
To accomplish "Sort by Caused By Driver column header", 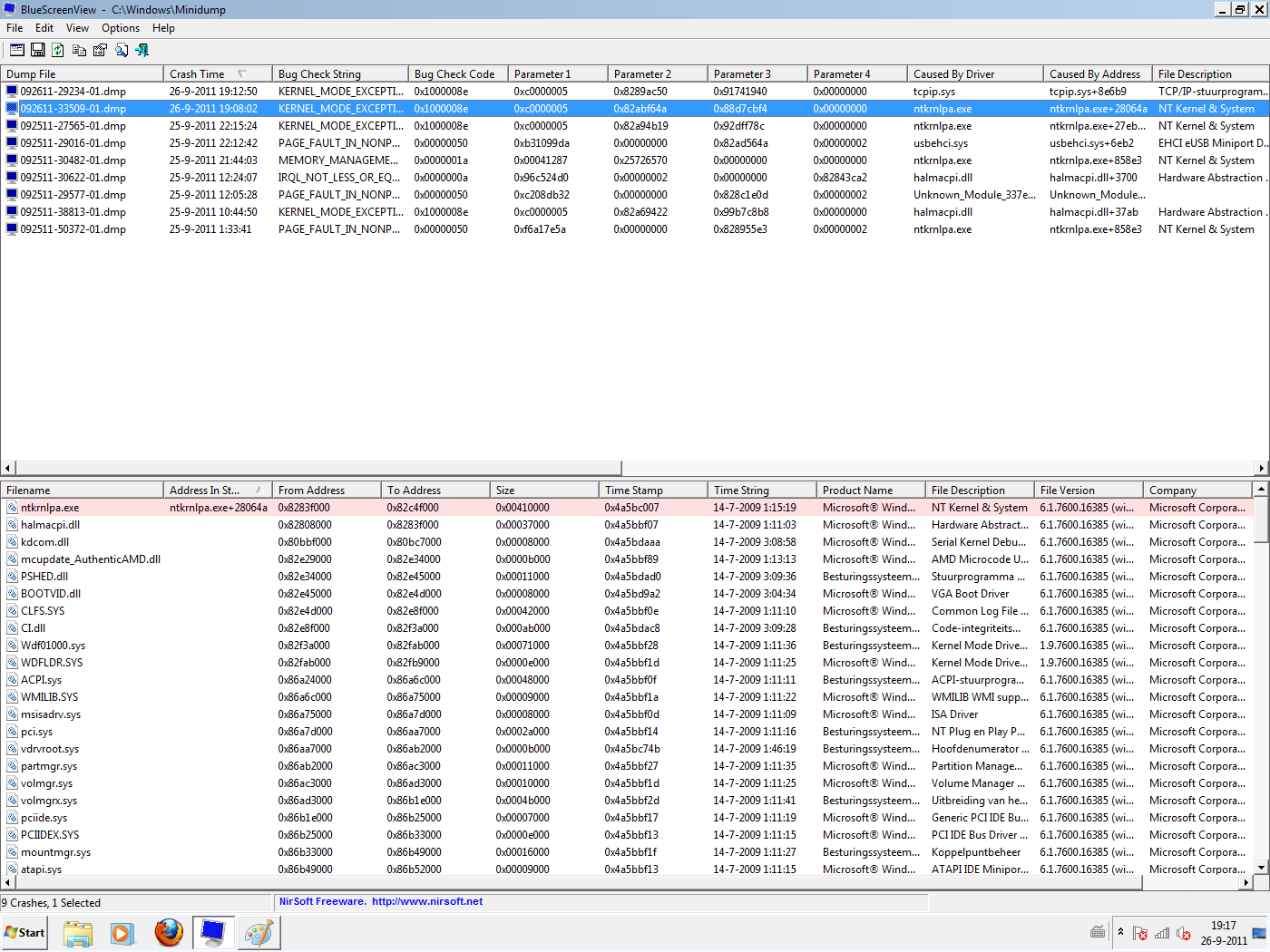I will 975,74.
